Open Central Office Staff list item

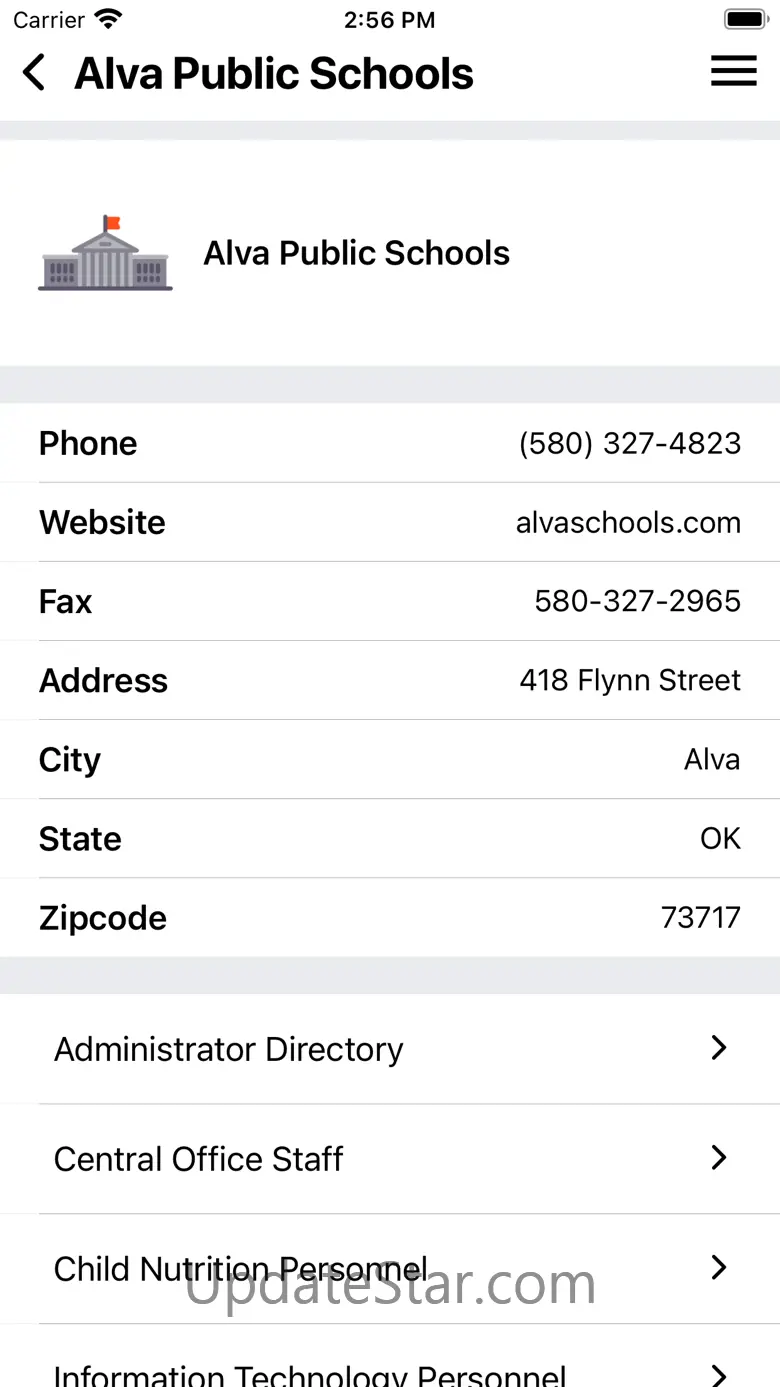[390, 1159]
